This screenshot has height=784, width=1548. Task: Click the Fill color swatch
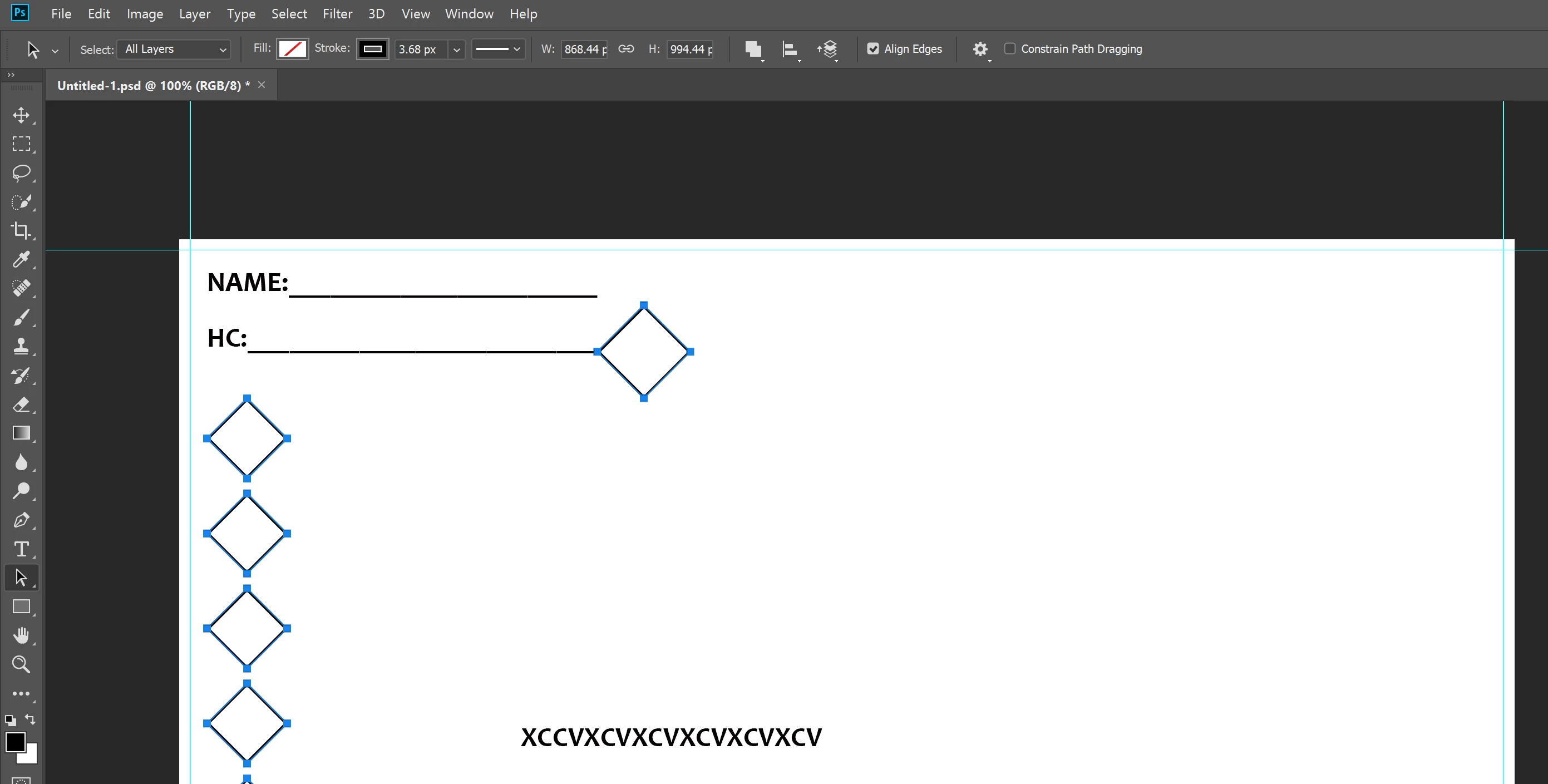click(x=293, y=50)
